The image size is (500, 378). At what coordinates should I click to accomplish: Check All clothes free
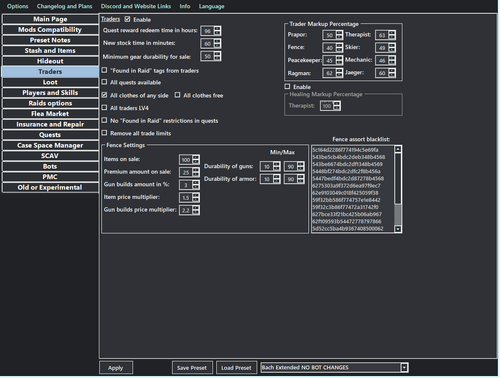tap(177, 95)
